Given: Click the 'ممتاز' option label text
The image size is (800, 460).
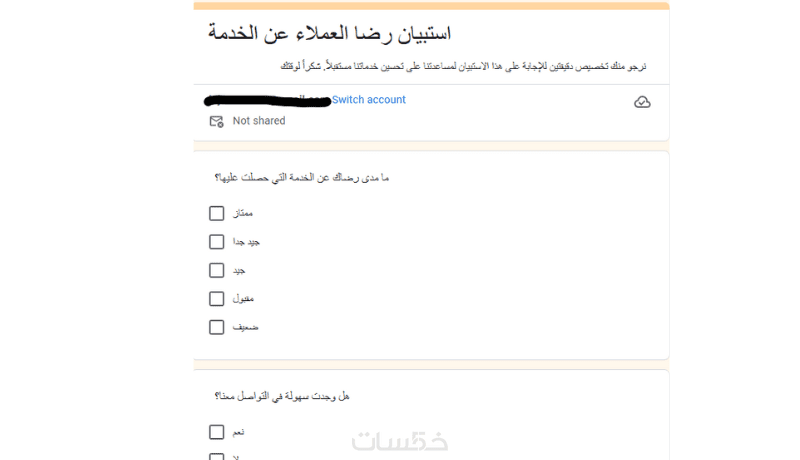Looking at the screenshot, I should click(x=243, y=213).
